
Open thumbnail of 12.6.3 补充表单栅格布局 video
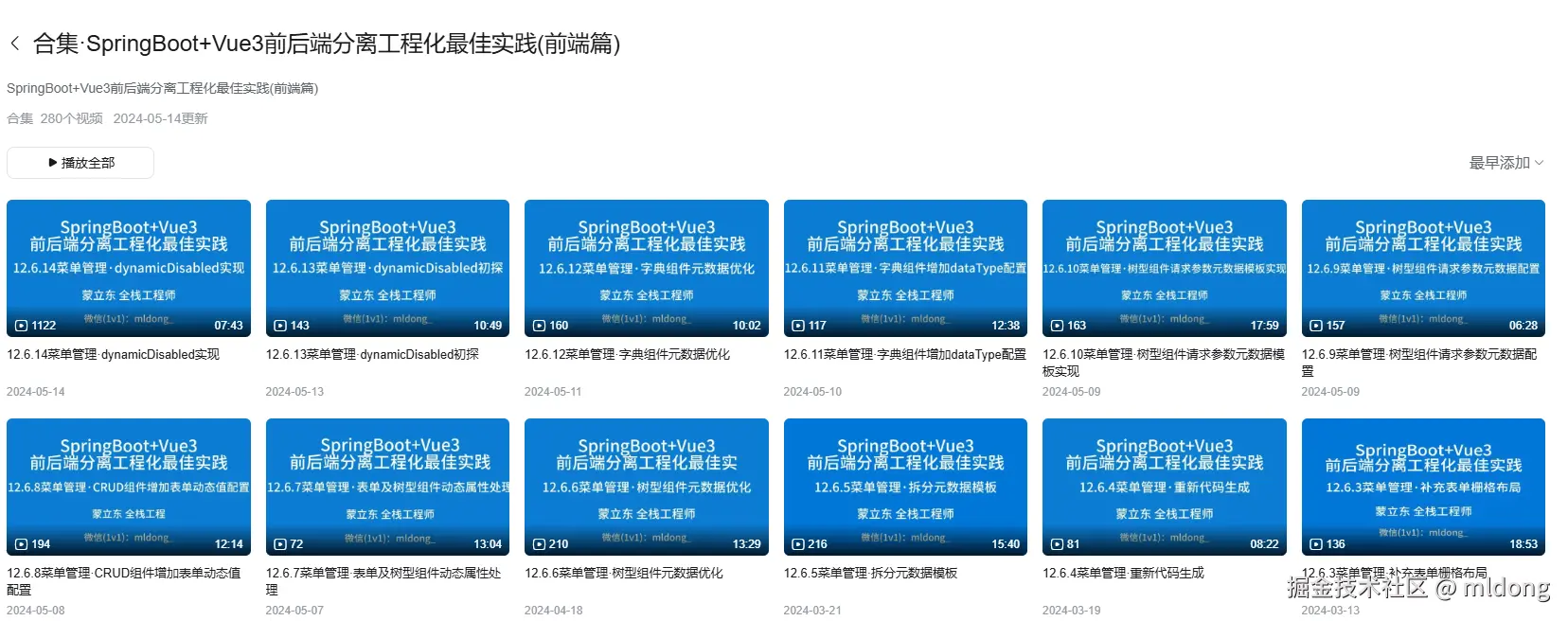tap(1423, 488)
